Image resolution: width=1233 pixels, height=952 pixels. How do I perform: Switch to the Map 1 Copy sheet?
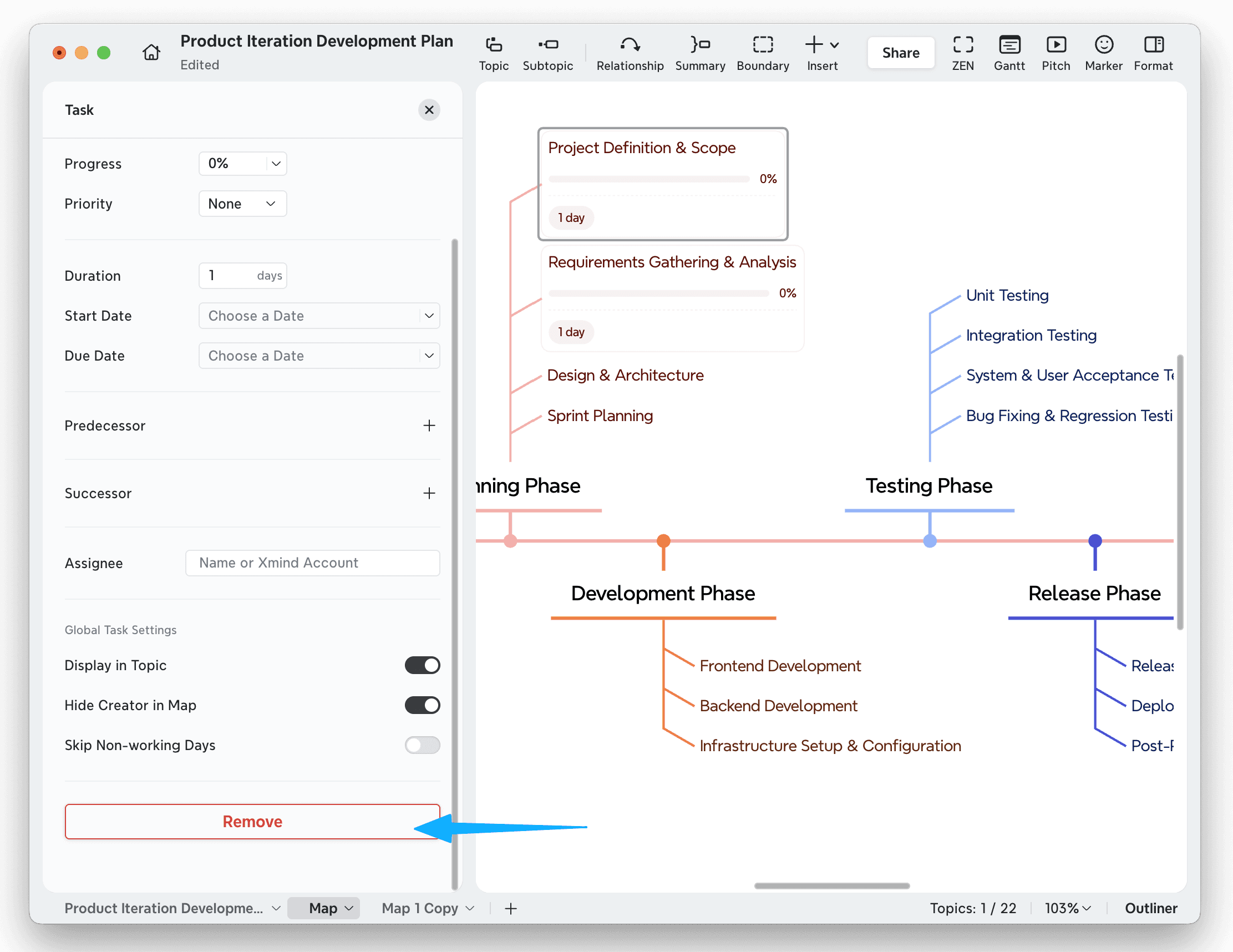click(420, 908)
